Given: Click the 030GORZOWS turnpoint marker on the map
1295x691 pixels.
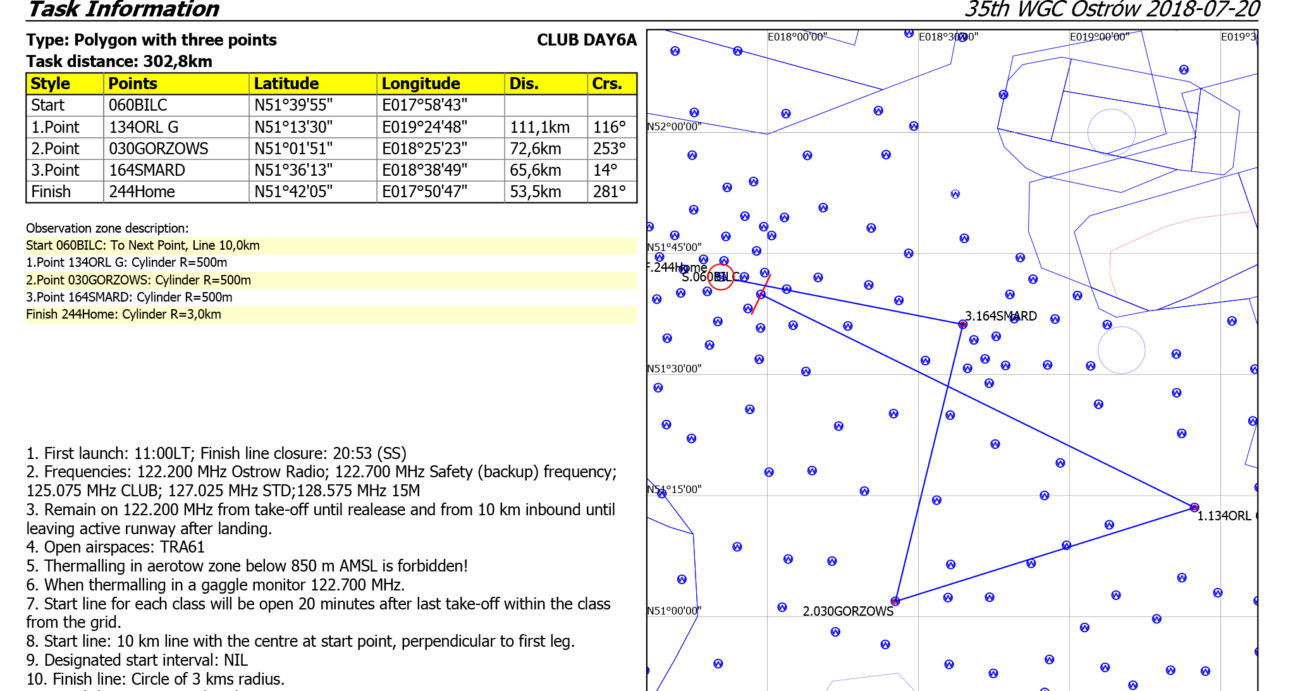Looking at the screenshot, I should point(895,601).
